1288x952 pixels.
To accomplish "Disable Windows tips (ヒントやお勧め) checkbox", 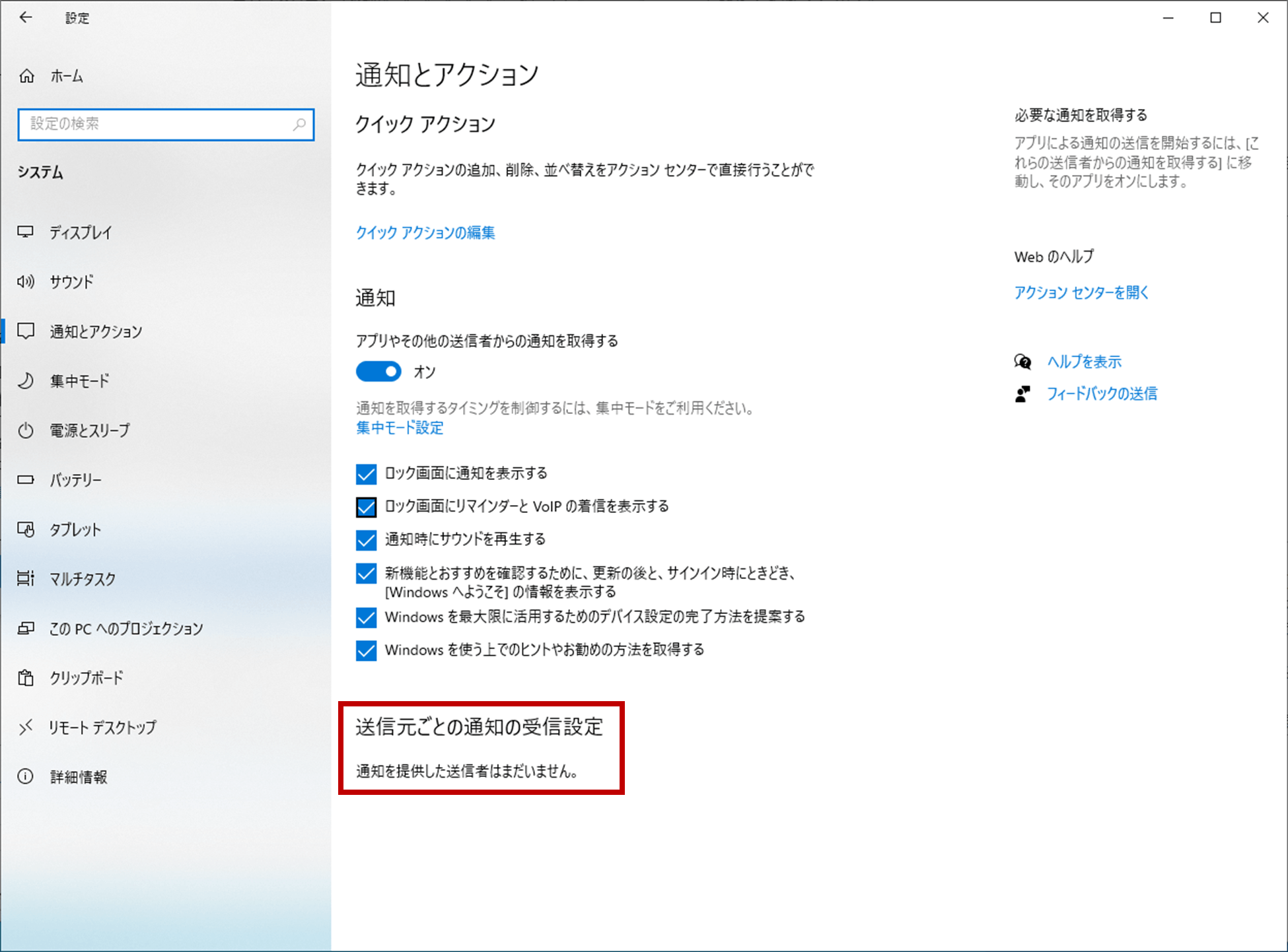I will pyautogui.click(x=366, y=650).
